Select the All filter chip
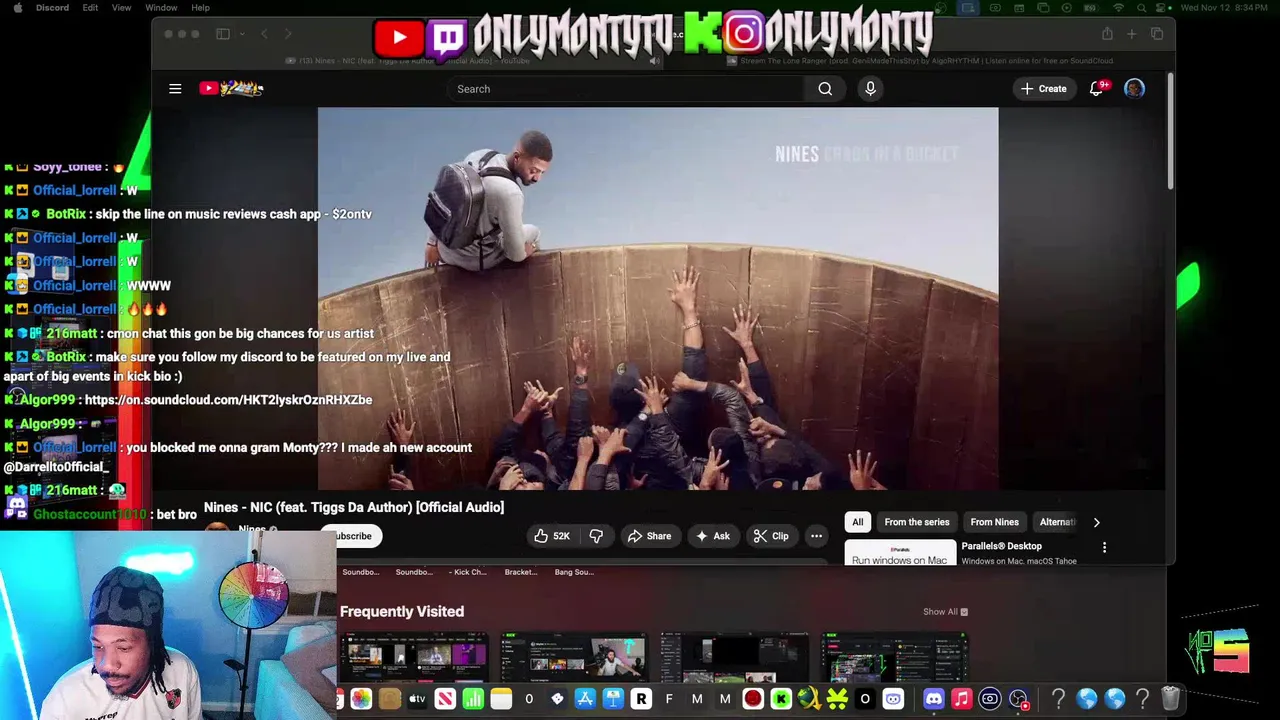This screenshot has width=1280, height=720. pos(857,522)
